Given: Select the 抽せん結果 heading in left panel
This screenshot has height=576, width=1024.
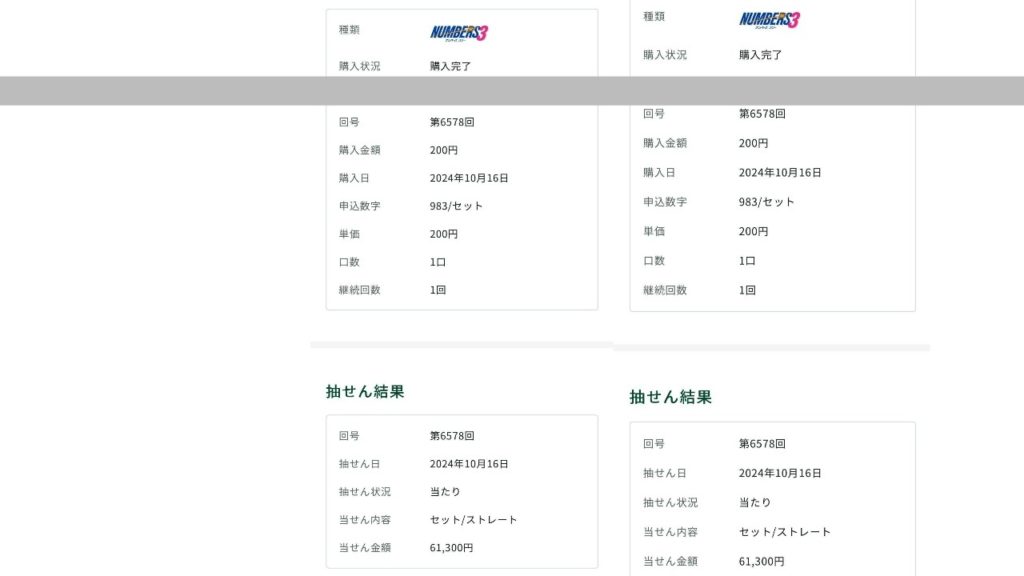Looking at the screenshot, I should click(x=365, y=391).
